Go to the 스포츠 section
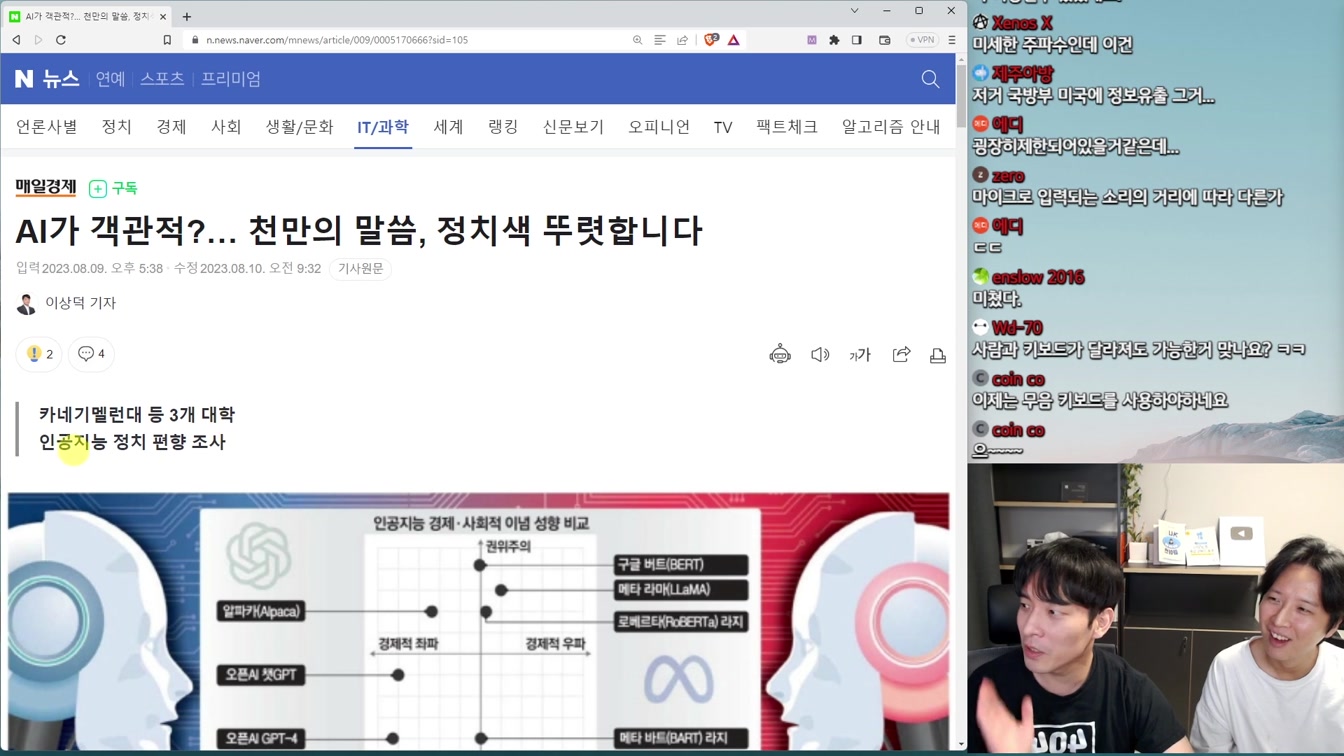This screenshot has height=756, width=1344. [162, 78]
